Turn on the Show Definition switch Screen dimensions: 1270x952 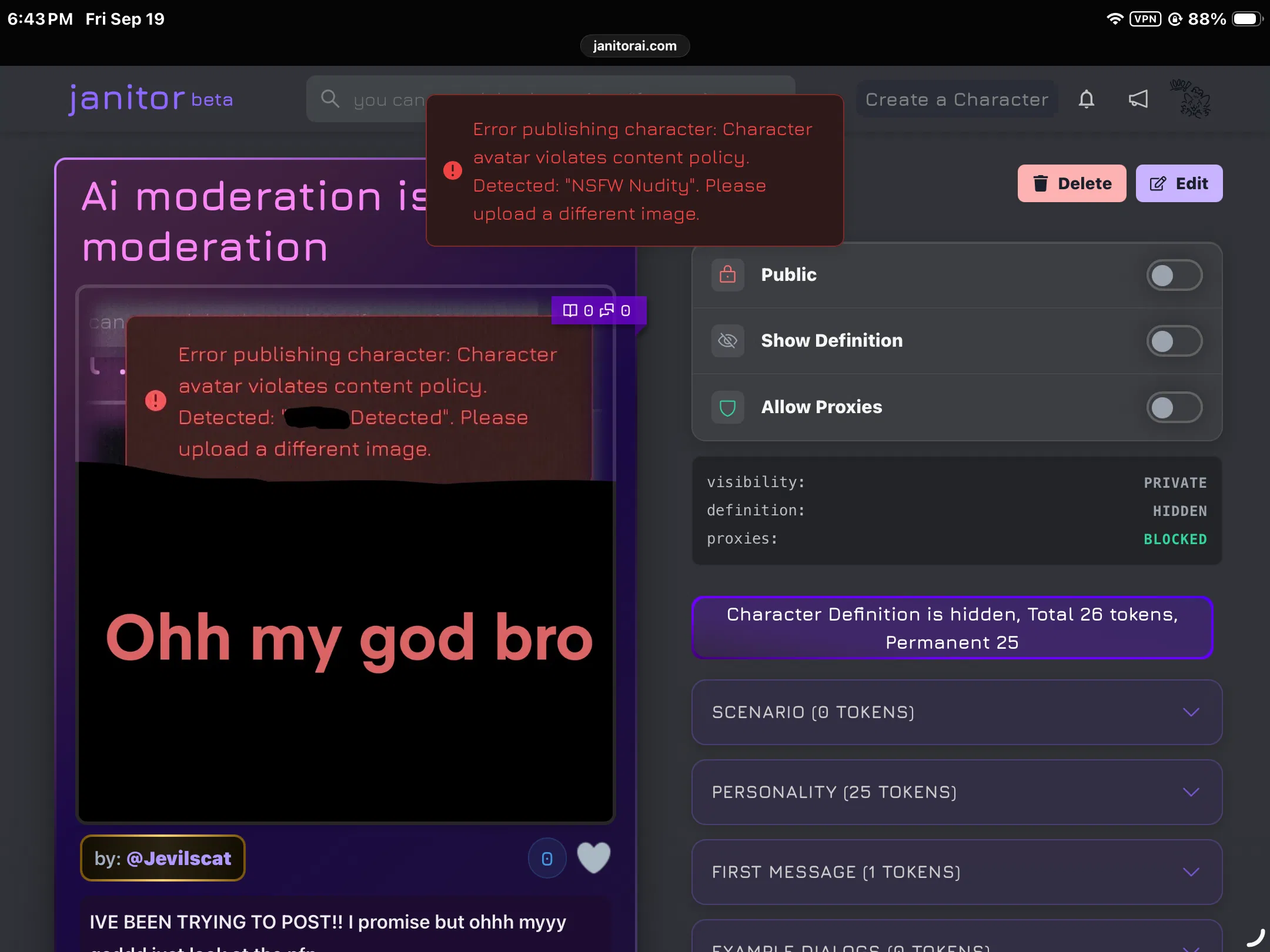click(x=1174, y=340)
